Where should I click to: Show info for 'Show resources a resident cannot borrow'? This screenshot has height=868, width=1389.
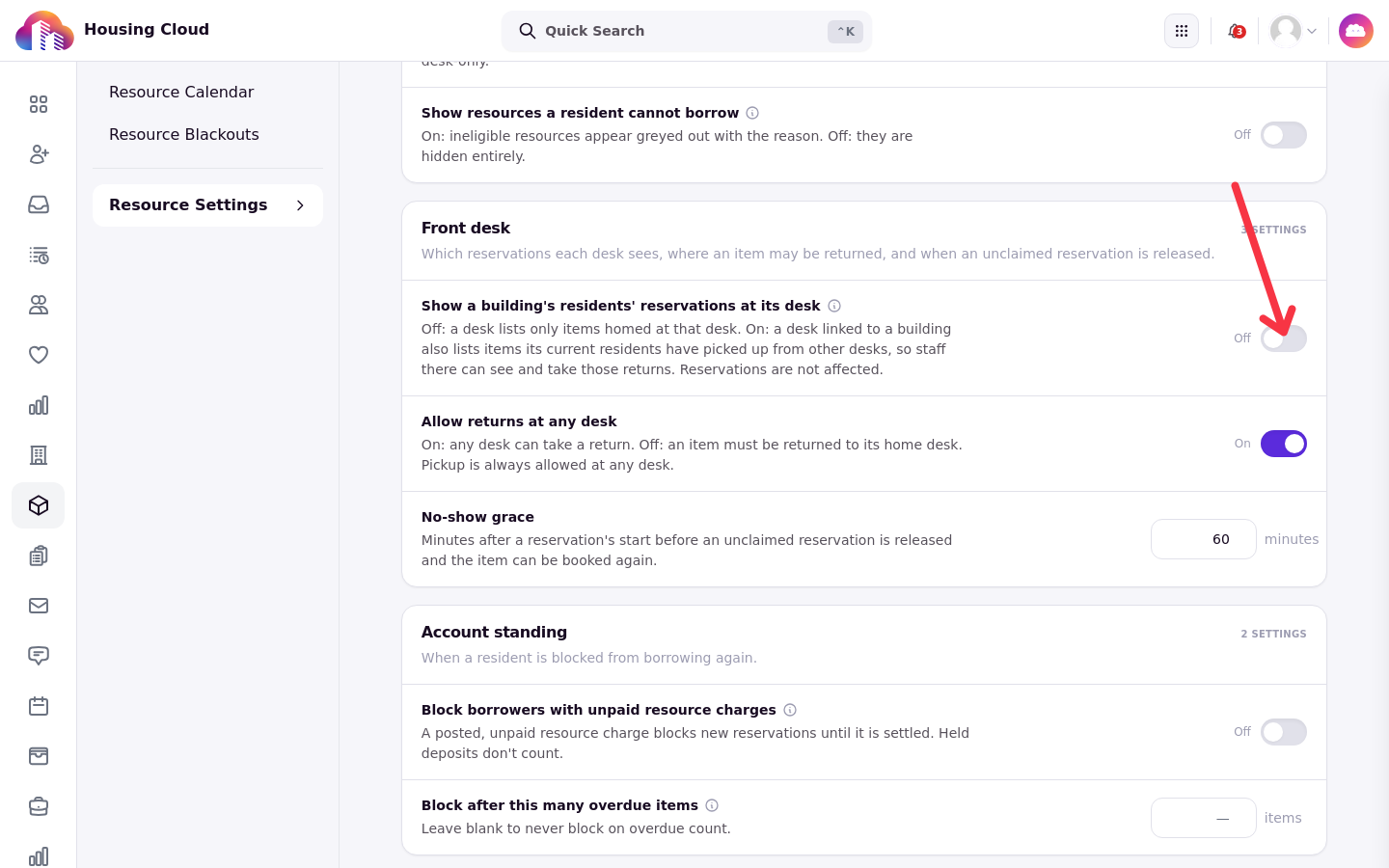tap(752, 113)
